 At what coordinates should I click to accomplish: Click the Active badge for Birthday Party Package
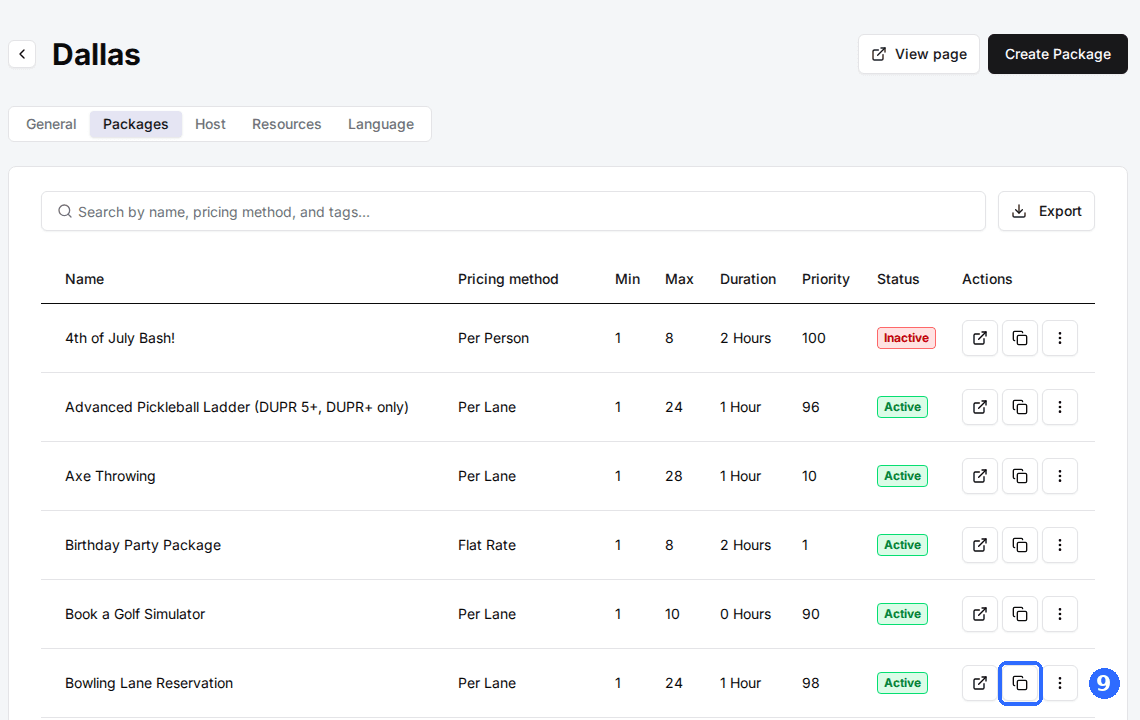coord(902,545)
